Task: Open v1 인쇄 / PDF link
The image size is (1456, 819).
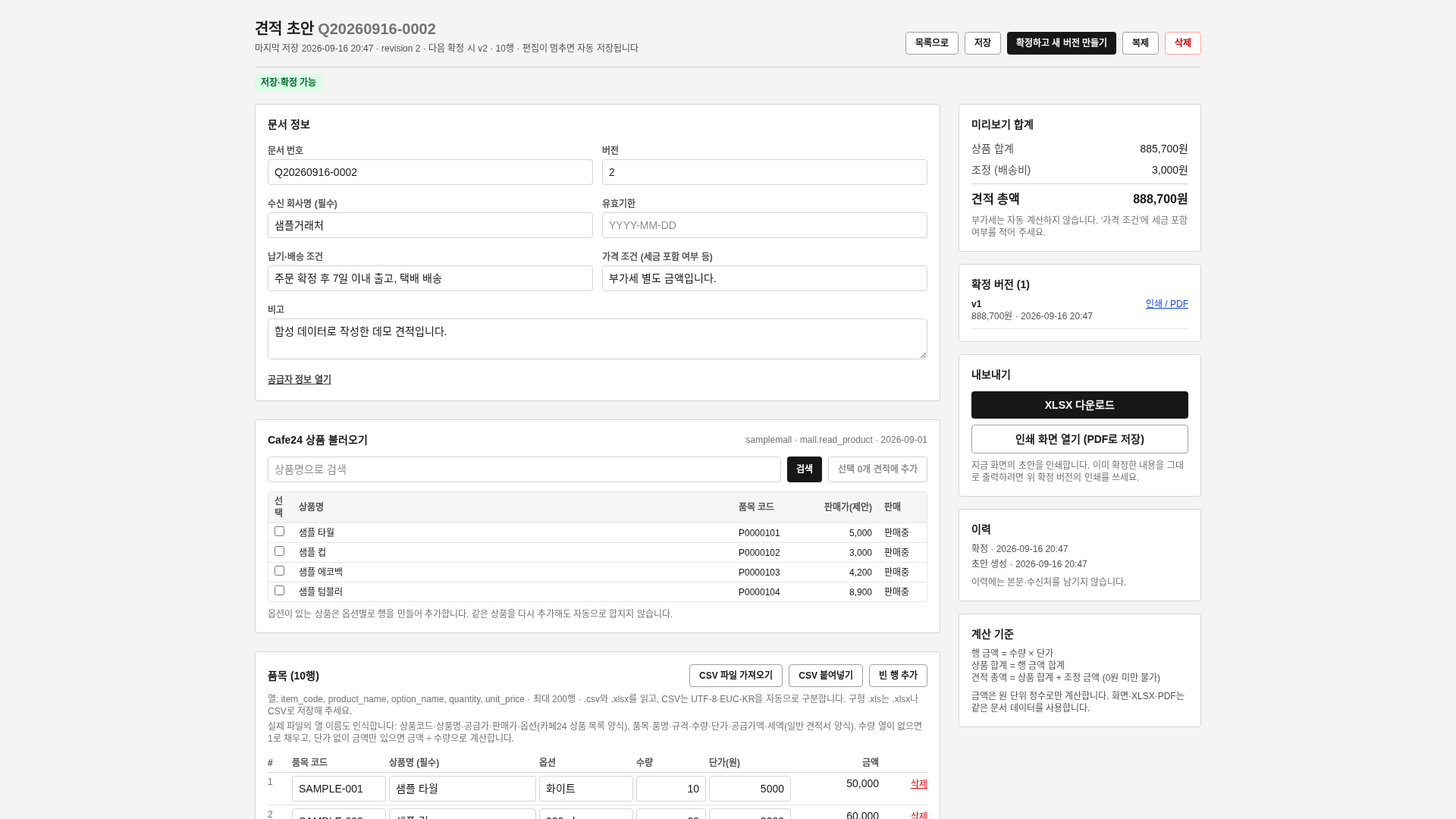Action: [x=1166, y=304]
